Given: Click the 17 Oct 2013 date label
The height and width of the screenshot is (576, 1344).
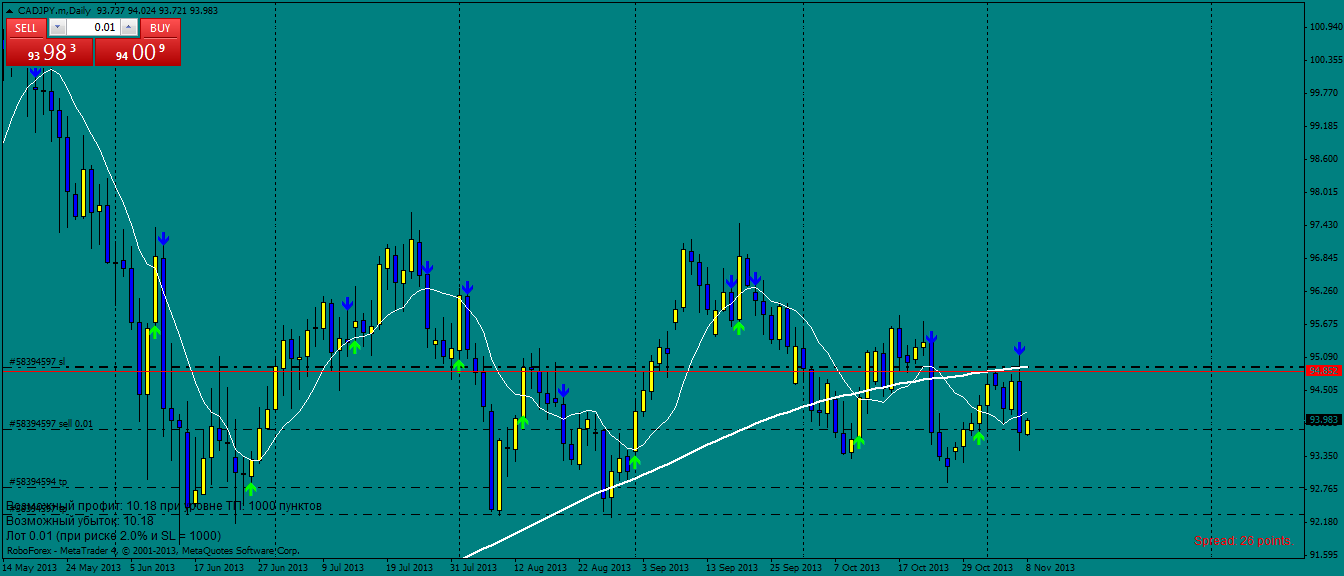Looking at the screenshot, I should pos(923,567).
